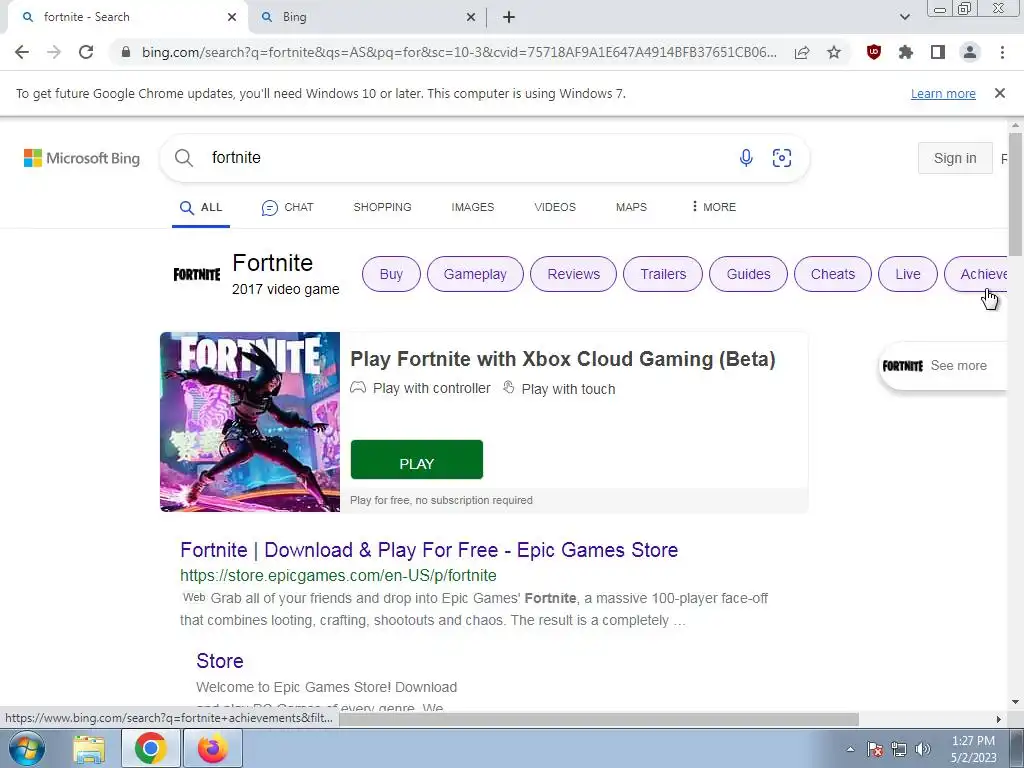
Task: Open the Extensions puzzle piece menu
Action: tap(906, 52)
